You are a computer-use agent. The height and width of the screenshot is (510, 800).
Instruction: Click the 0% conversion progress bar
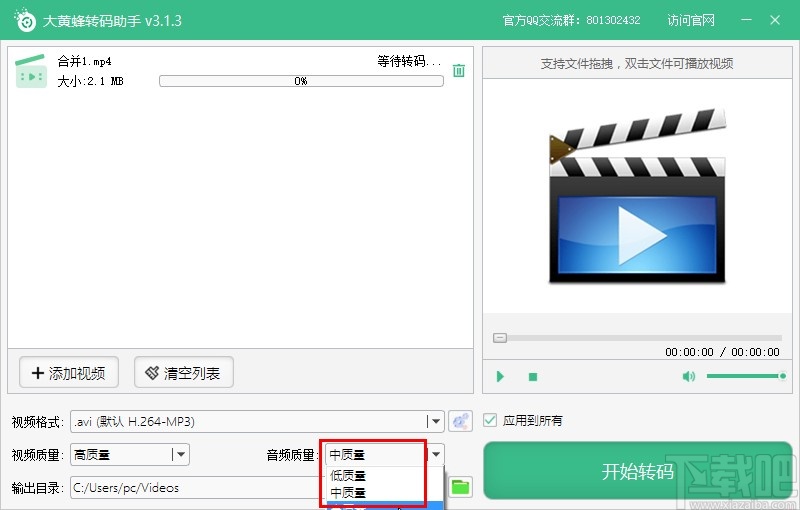(x=301, y=81)
